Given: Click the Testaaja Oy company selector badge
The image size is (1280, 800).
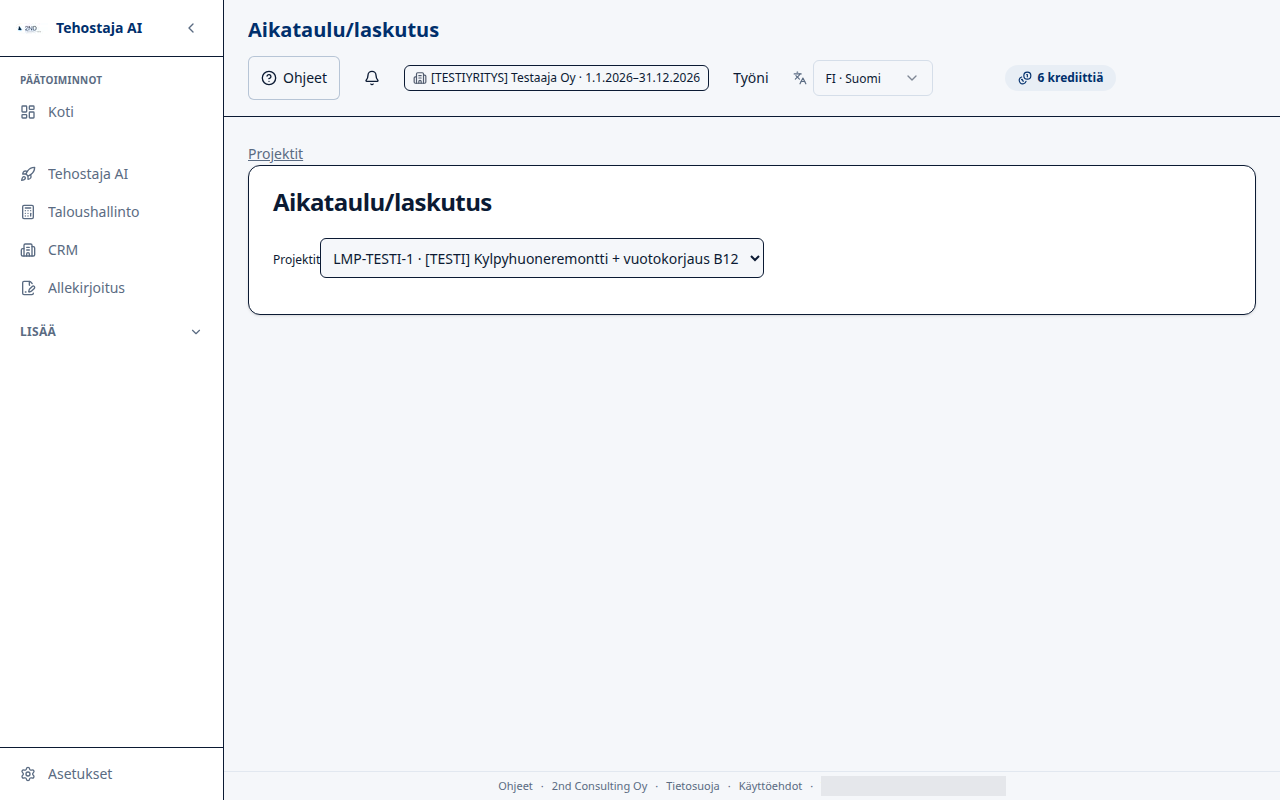Looking at the screenshot, I should coord(556,78).
